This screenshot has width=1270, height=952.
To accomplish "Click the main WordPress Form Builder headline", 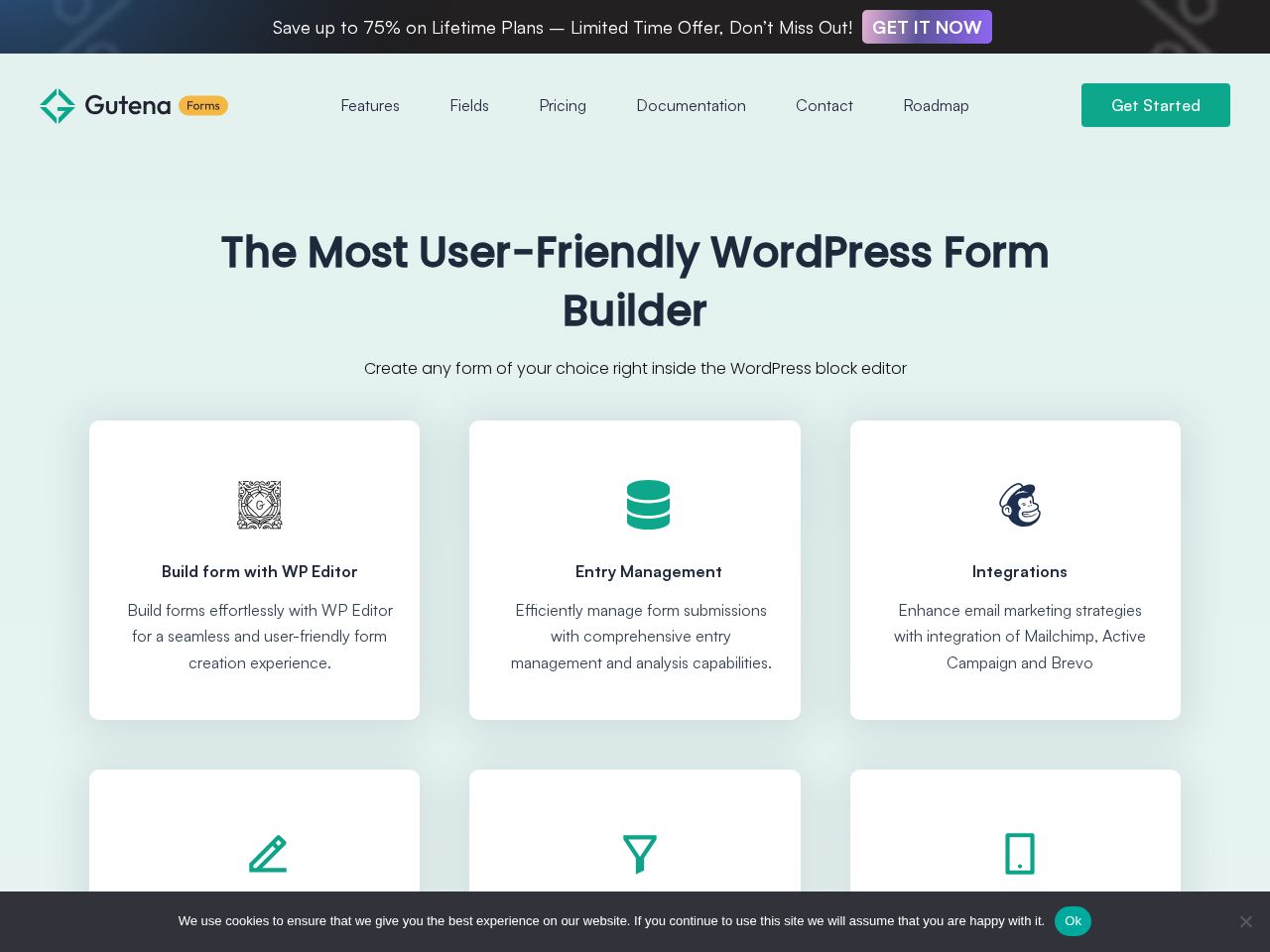I will [635, 281].
